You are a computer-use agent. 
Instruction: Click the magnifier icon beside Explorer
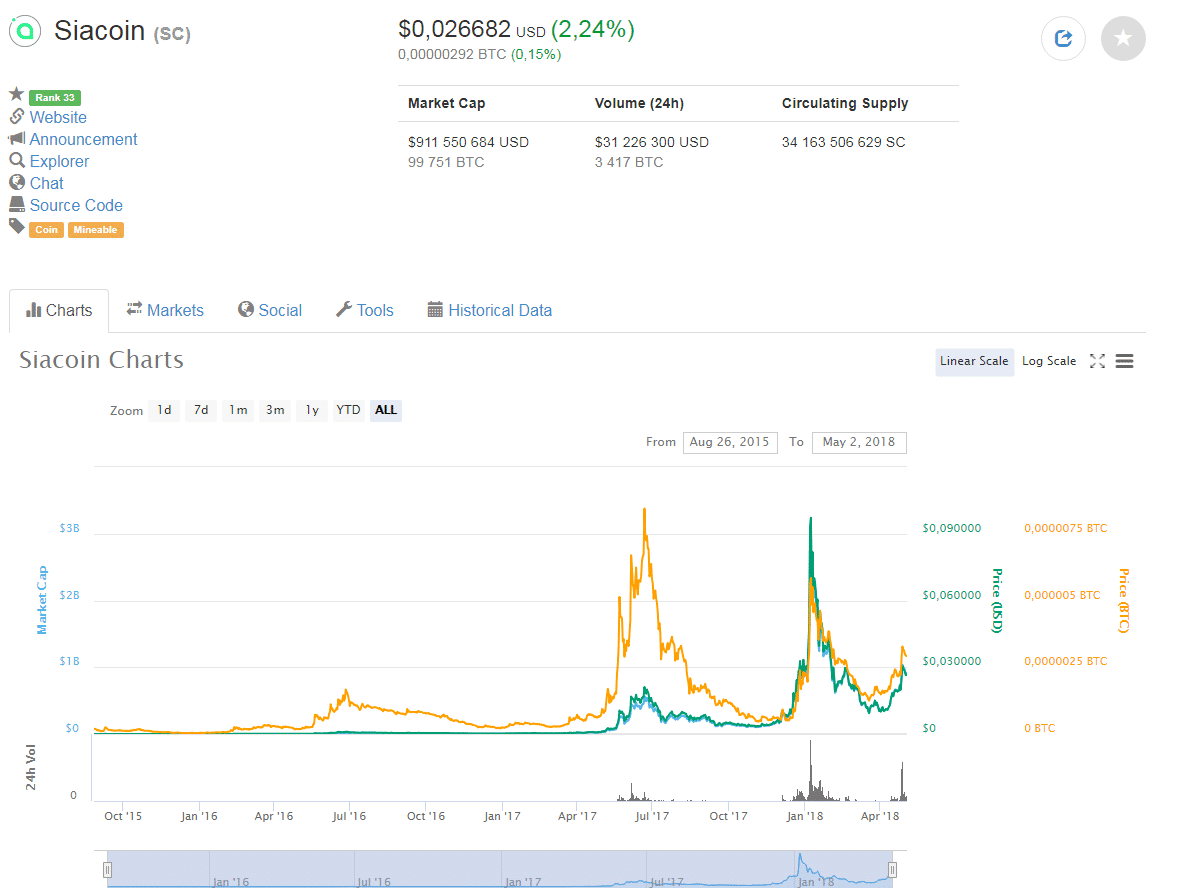[x=17, y=160]
